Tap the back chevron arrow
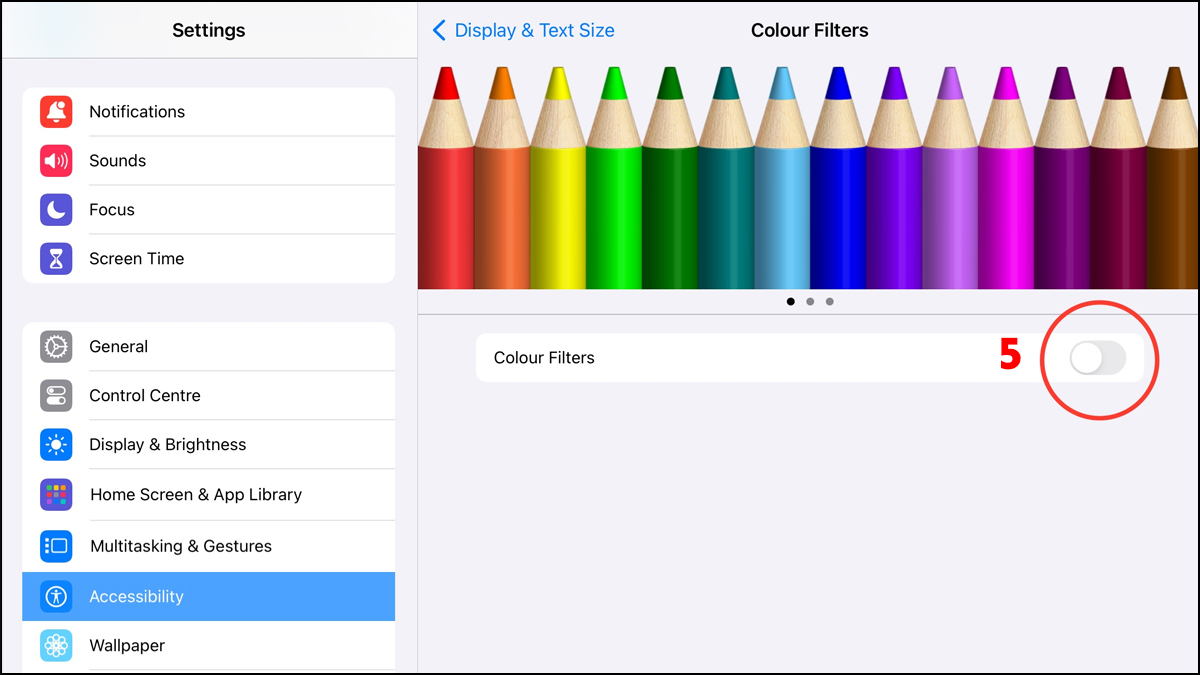Viewport: 1200px width, 675px height. pos(439,31)
